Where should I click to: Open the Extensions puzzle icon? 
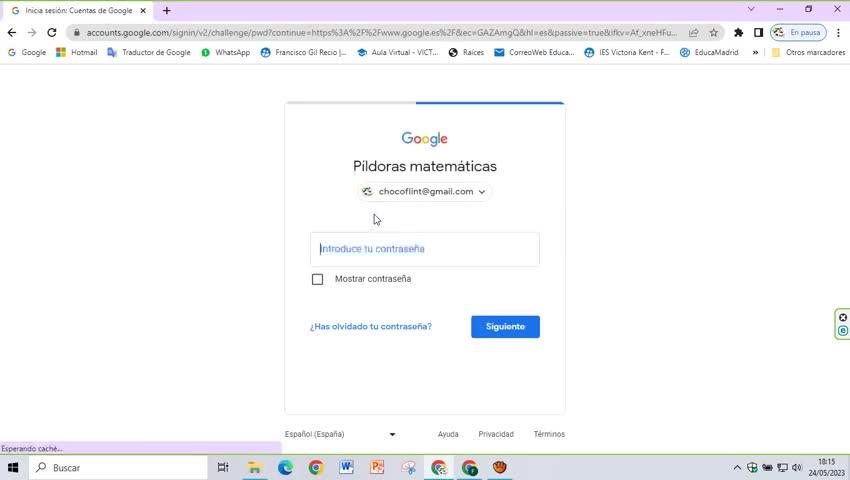coord(738,33)
